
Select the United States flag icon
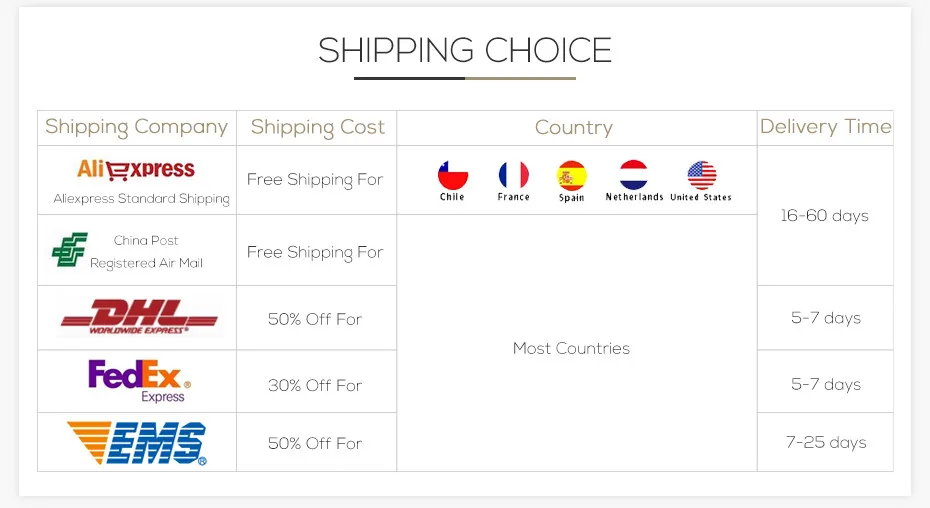click(x=701, y=176)
